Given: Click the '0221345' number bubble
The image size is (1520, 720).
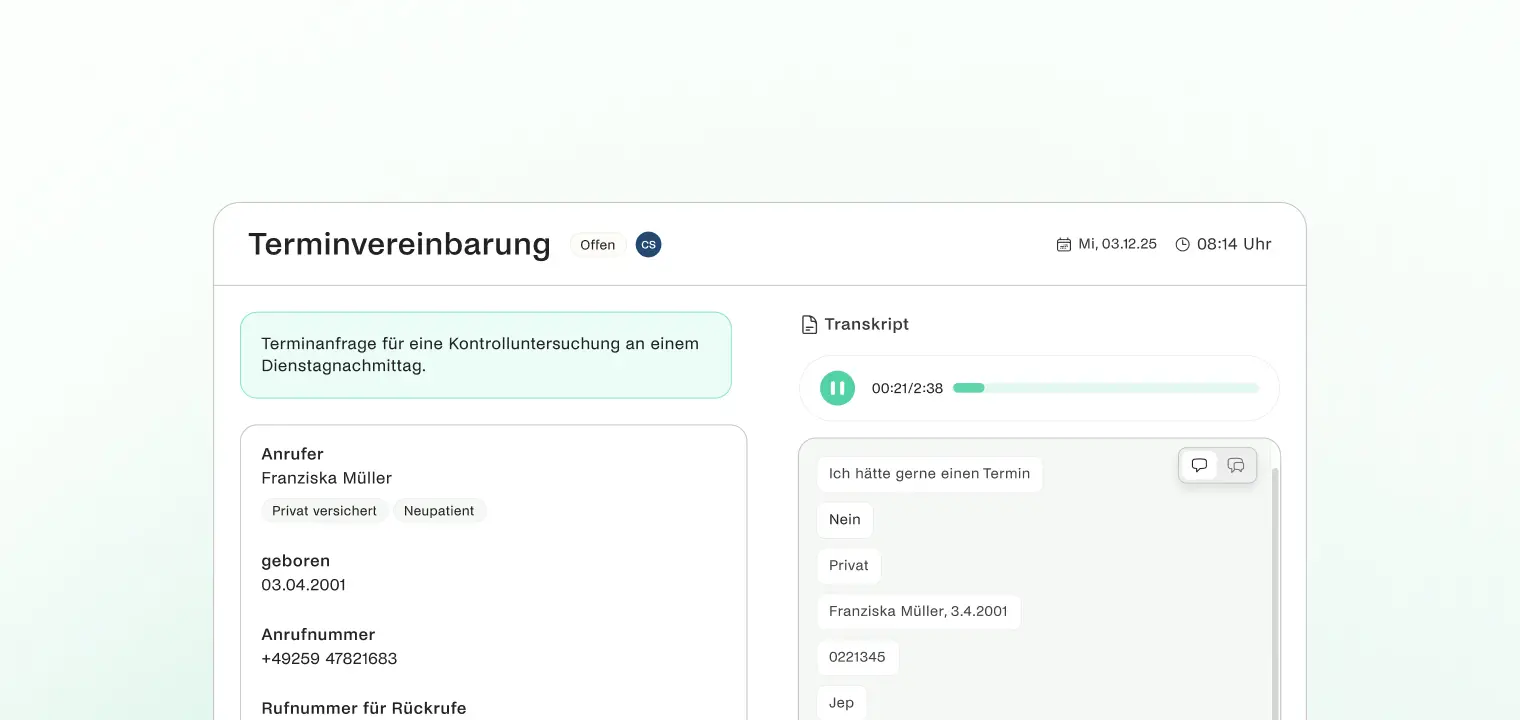Looking at the screenshot, I should (857, 657).
